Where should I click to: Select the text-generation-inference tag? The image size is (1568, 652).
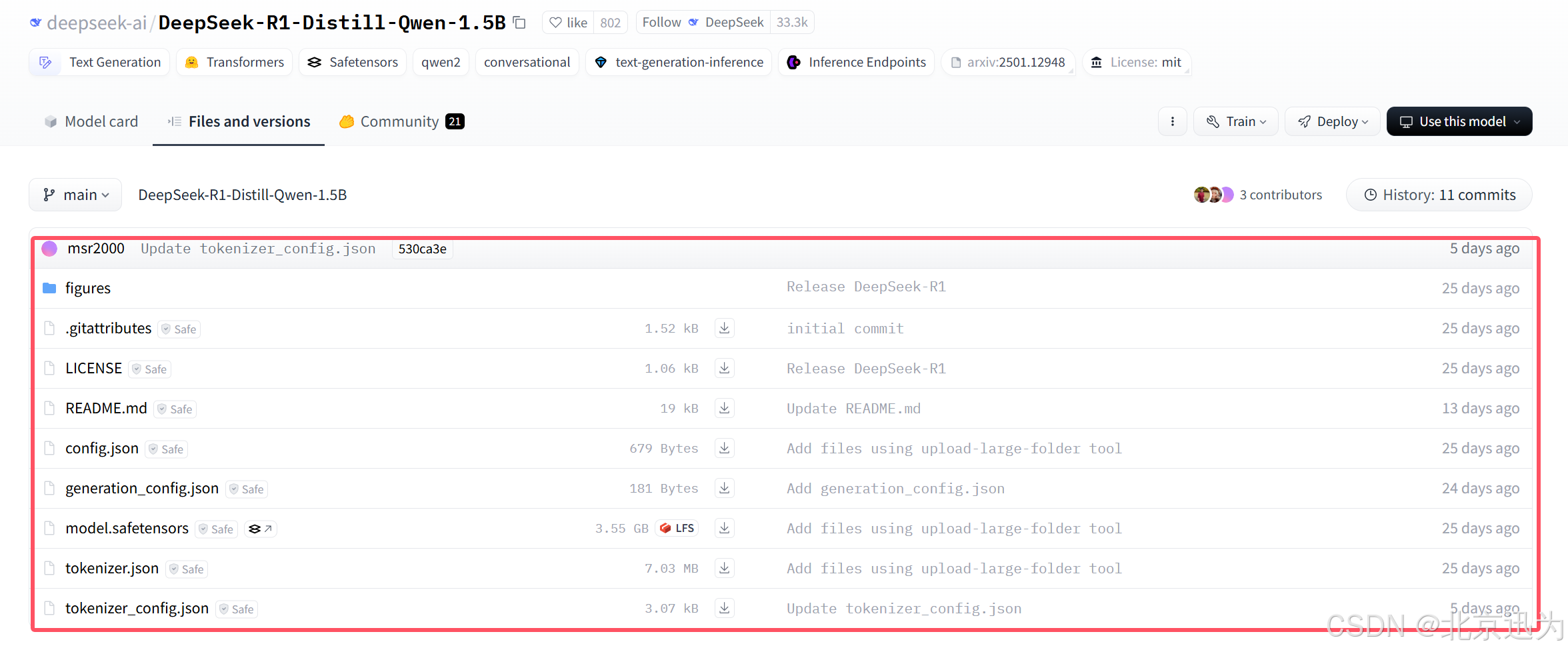coord(679,62)
